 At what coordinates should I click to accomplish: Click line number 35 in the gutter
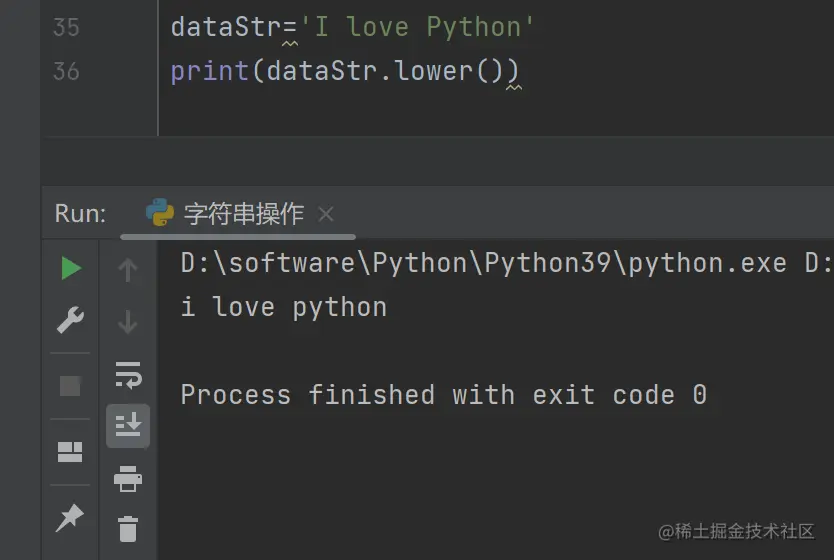(66, 26)
